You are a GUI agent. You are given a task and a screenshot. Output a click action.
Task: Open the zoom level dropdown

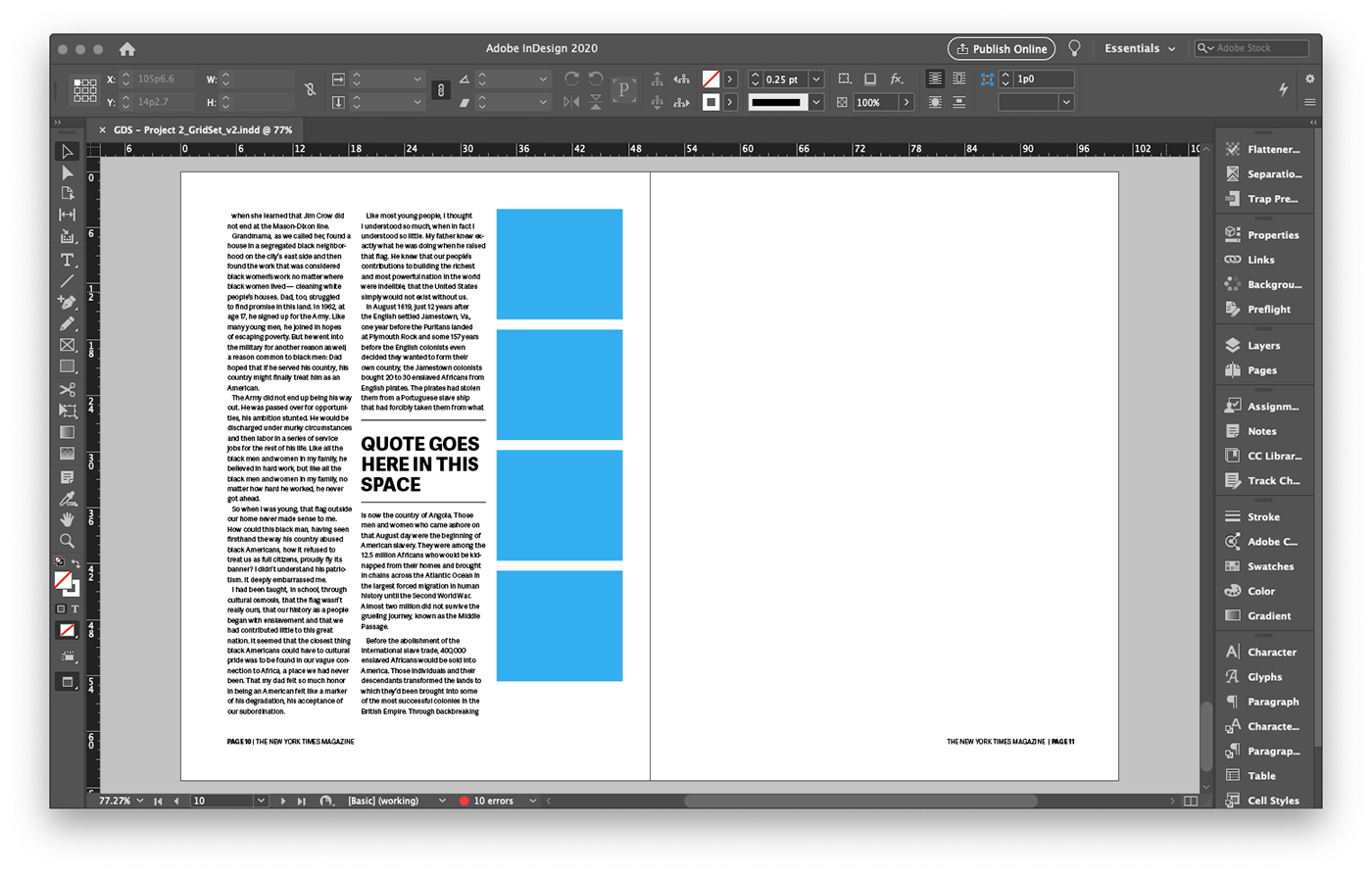[140, 801]
